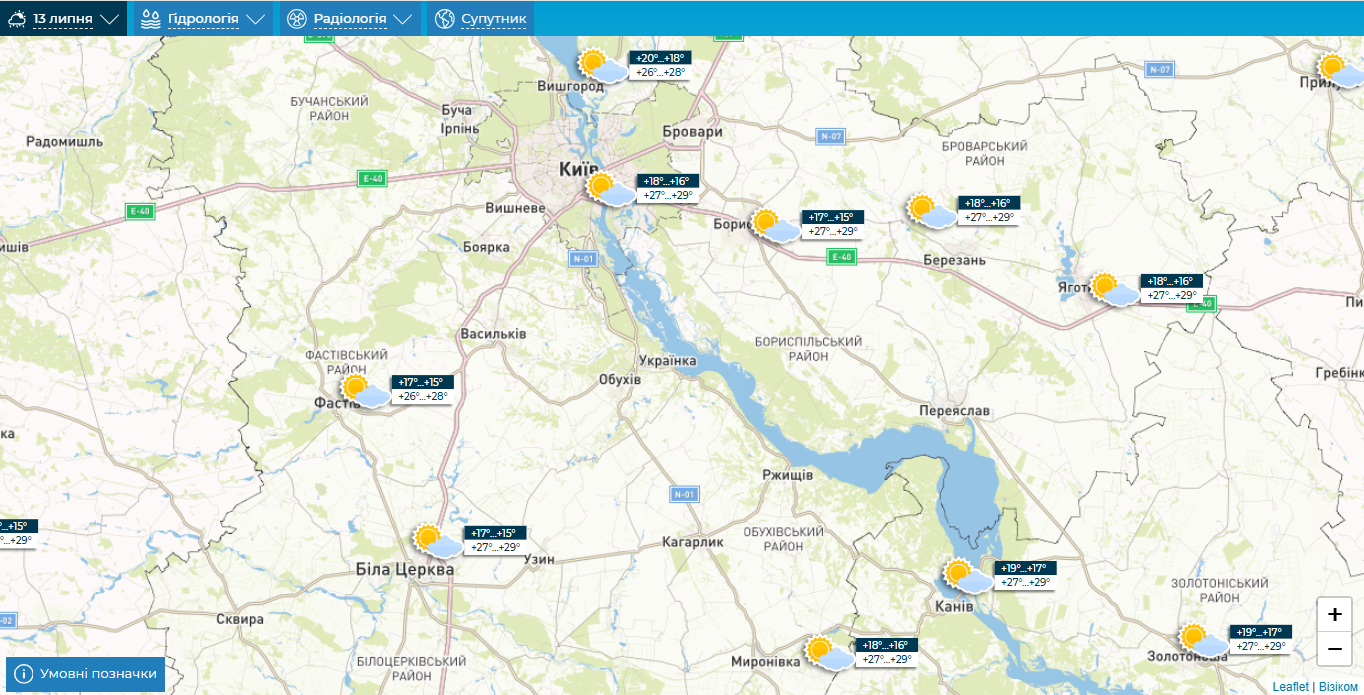Zoom out of the map
This screenshot has height=695, width=1364.
(x=1334, y=649)
